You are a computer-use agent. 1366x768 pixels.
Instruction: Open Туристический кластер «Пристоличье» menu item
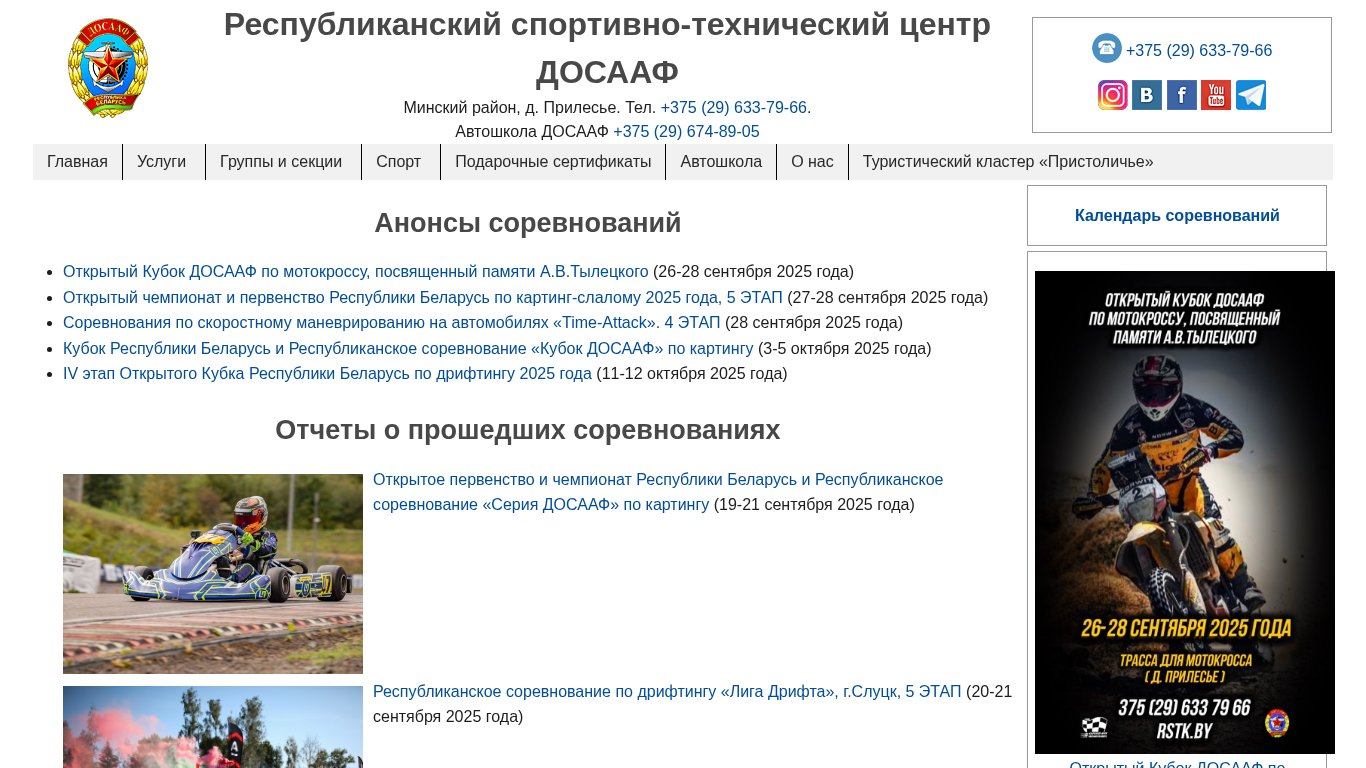click(1008, 162)
